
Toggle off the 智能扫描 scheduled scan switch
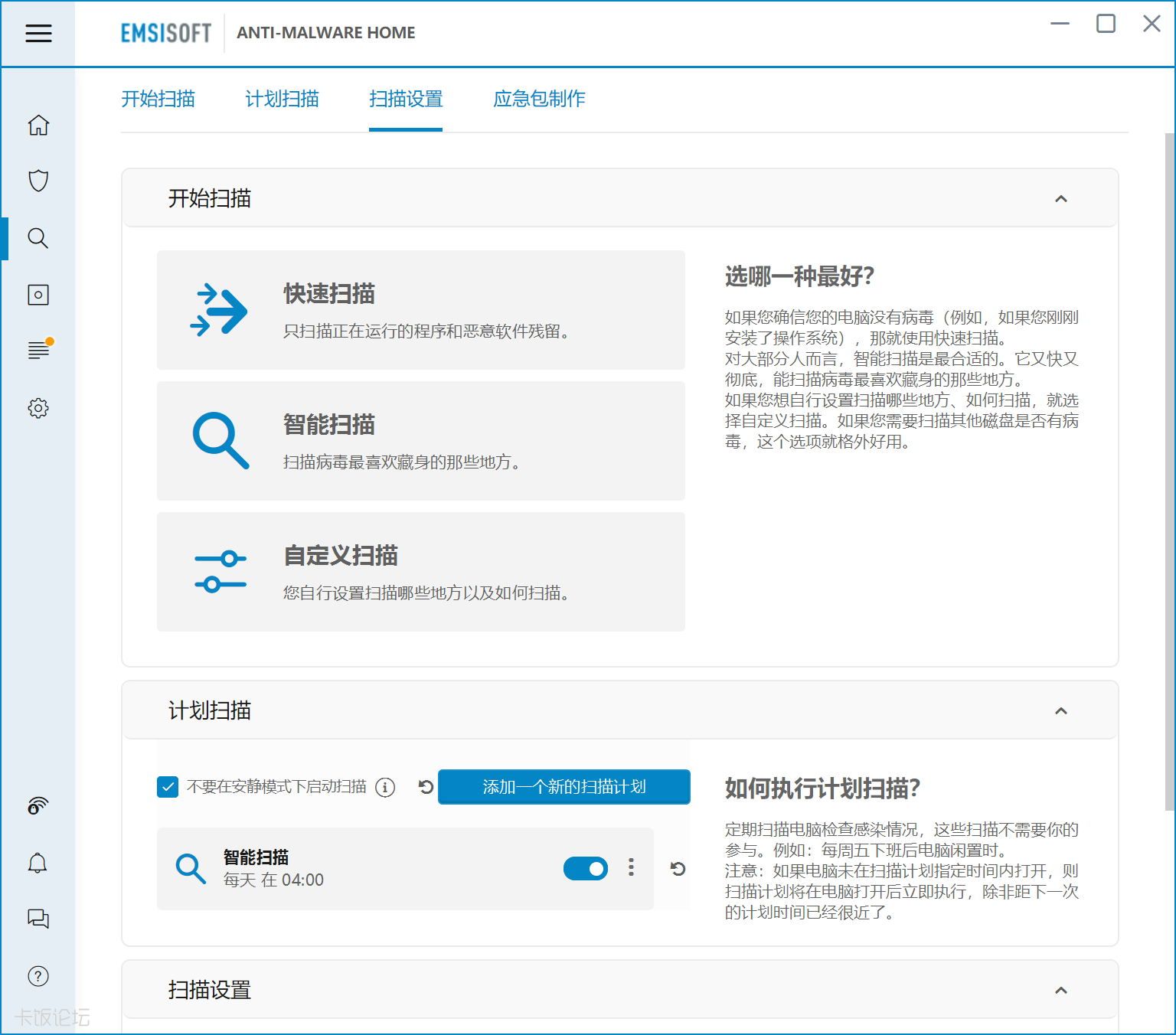click(586, 868)
